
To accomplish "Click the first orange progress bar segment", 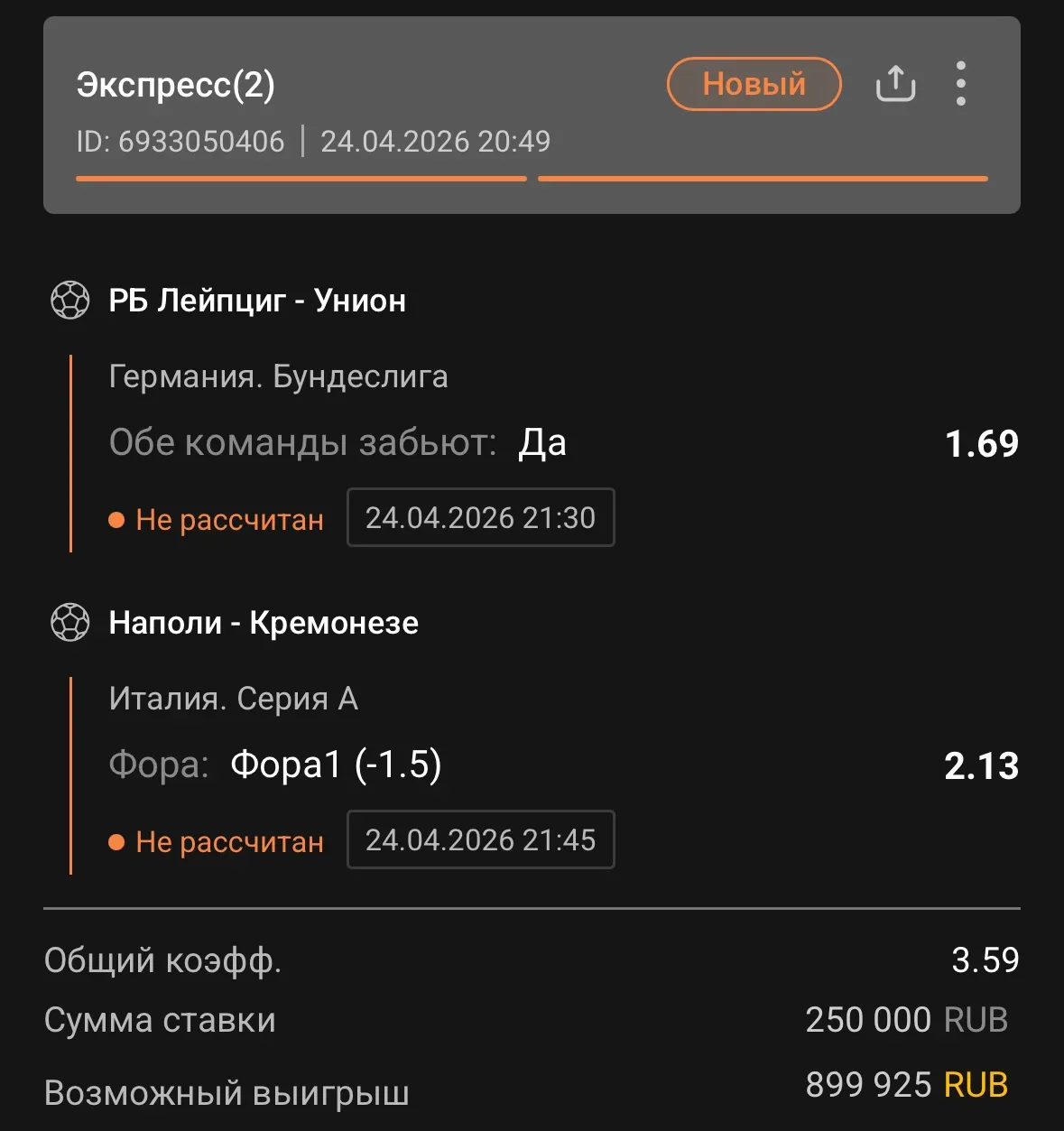I will click(x=301, y=179).
